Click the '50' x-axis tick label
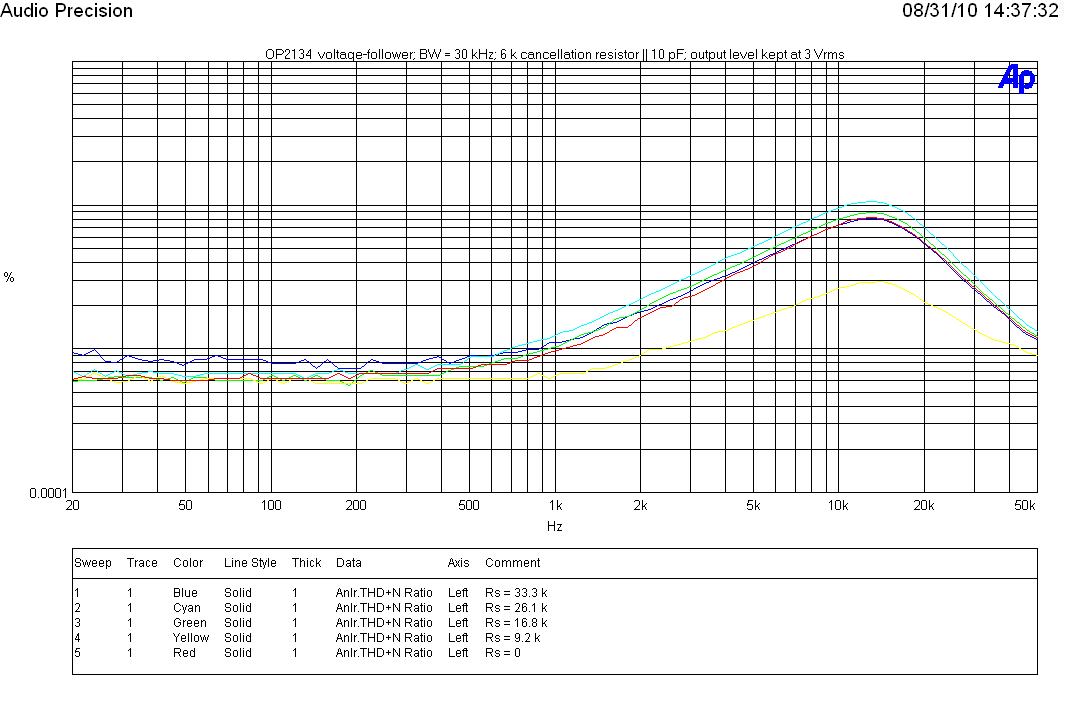The width and height of the screenshot is (1084, 723). 185,505
